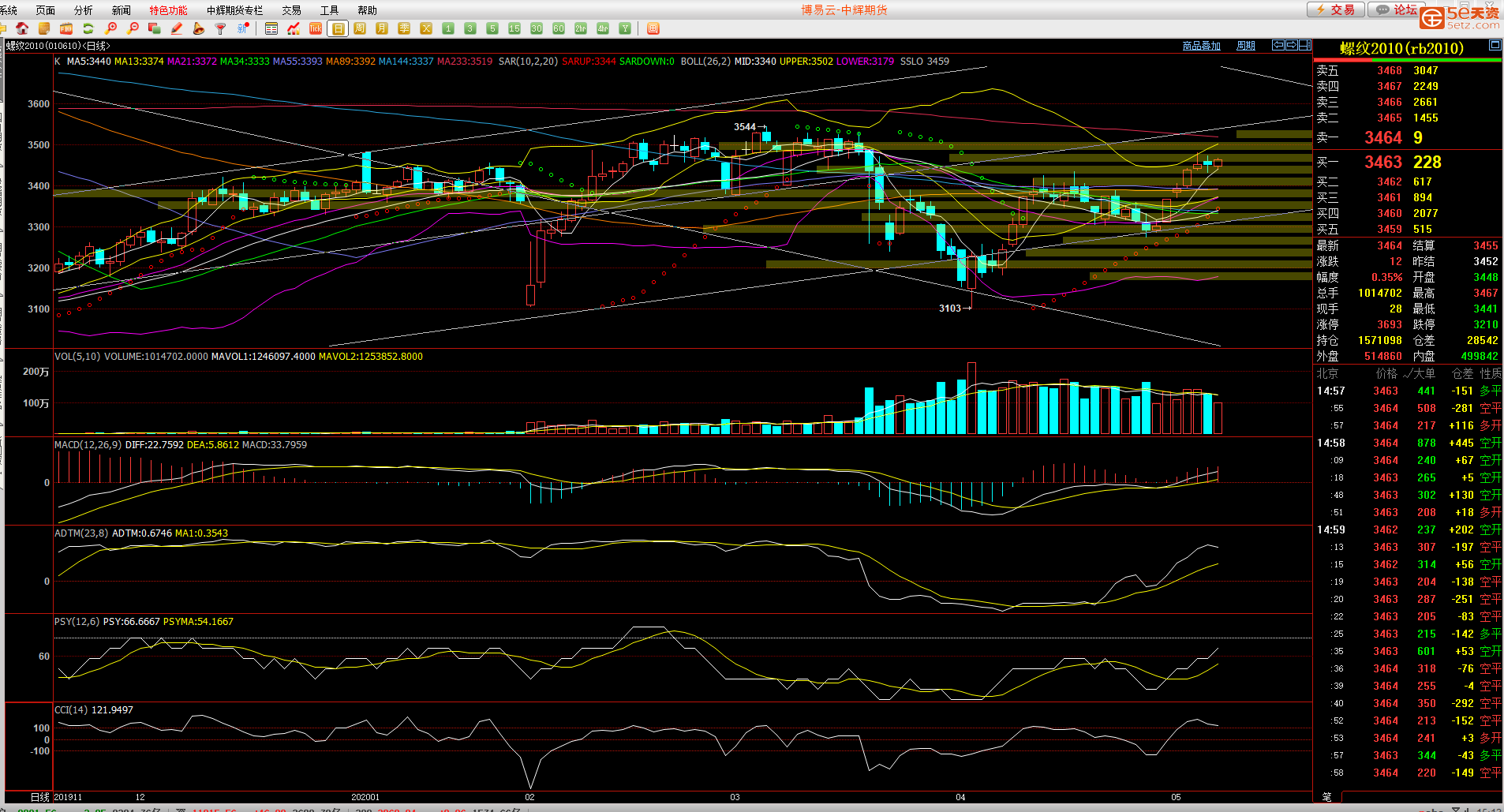Viewport: 1504px width, 812px height.
Task: Zoom in with the magnifier plus icon
Action: tap(111, 28)
